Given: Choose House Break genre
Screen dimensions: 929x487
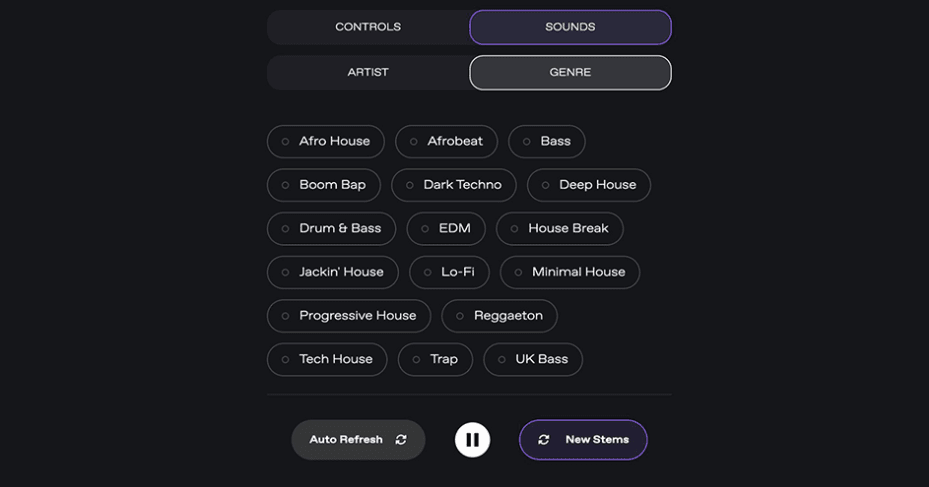Looking at the screenshot, I should click(560, 228).
